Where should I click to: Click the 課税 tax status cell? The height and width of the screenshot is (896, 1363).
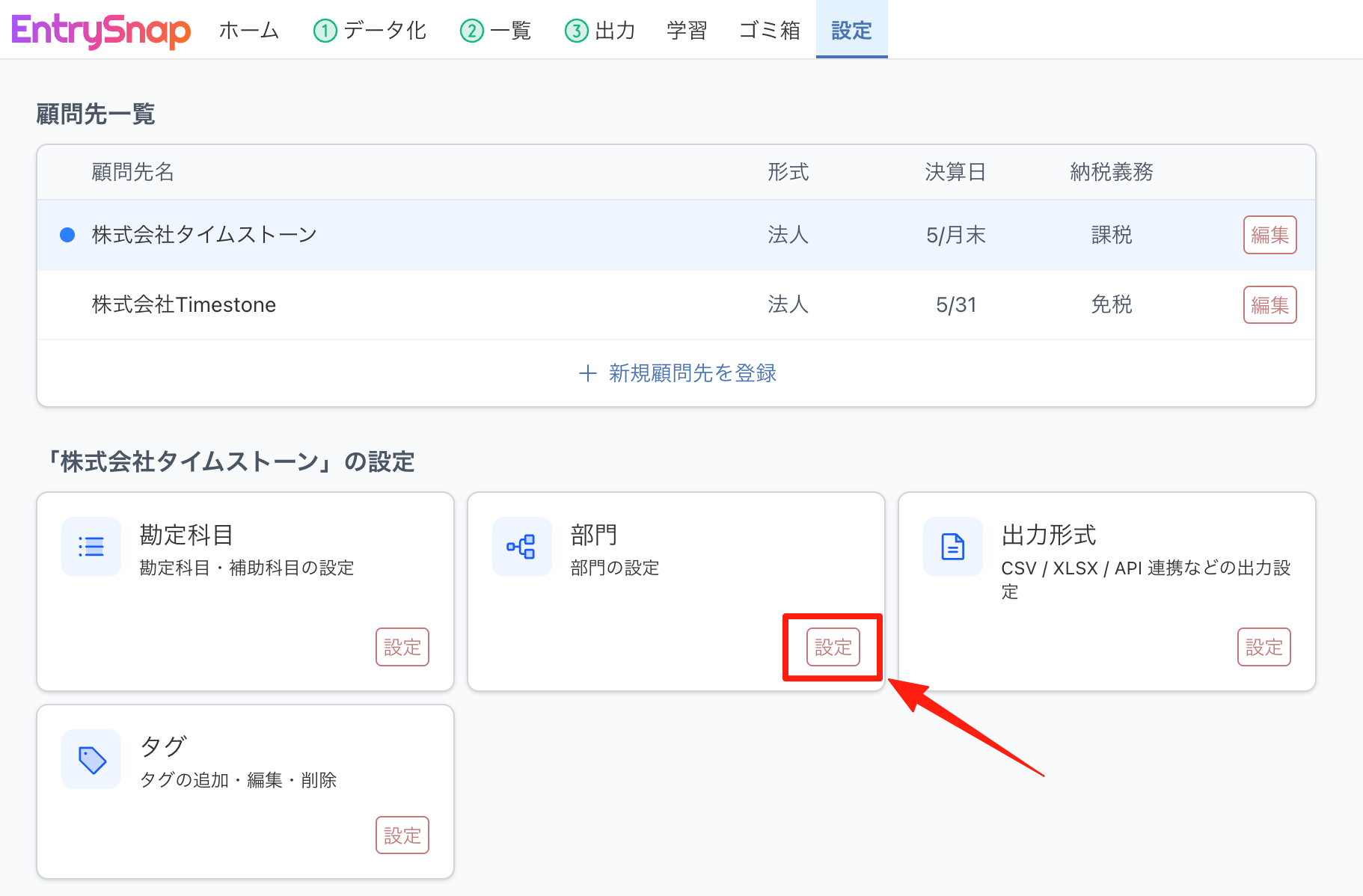pos(1112,235)
